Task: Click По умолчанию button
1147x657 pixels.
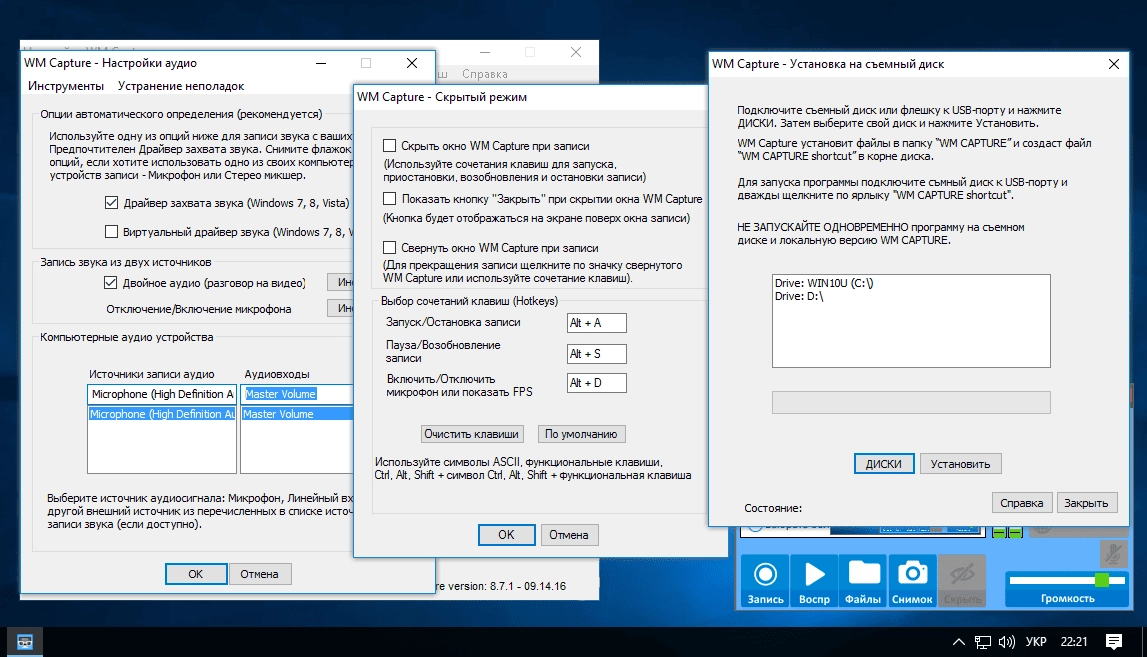Action: (581, 434)
